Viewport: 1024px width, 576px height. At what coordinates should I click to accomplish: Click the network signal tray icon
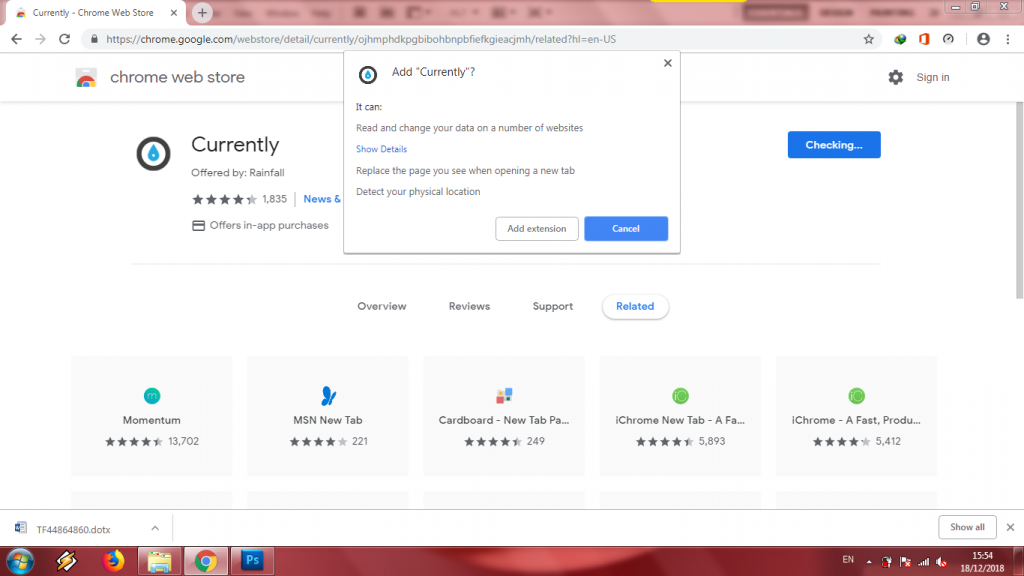click(923, 562)
